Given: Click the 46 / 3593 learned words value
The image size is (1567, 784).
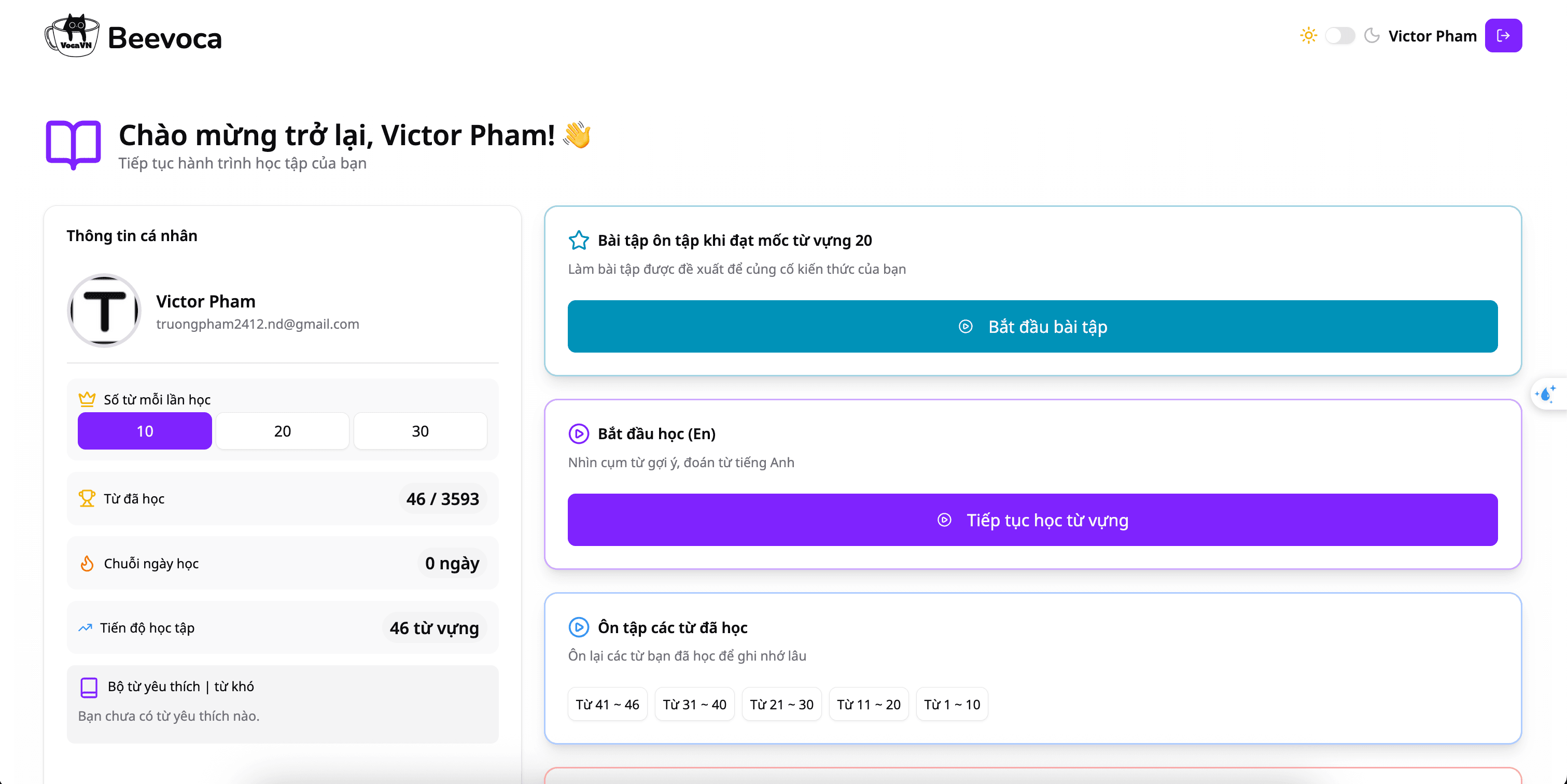Looking at the screenshot, I should point(442,499).
